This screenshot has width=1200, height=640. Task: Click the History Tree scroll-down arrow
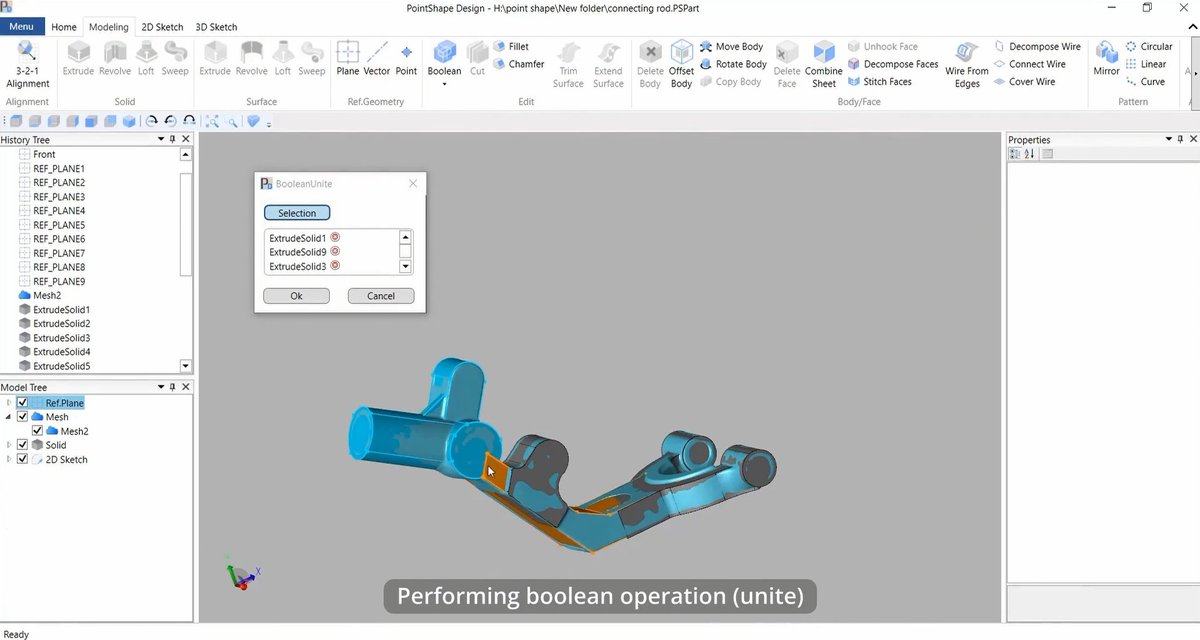[186, 367]
